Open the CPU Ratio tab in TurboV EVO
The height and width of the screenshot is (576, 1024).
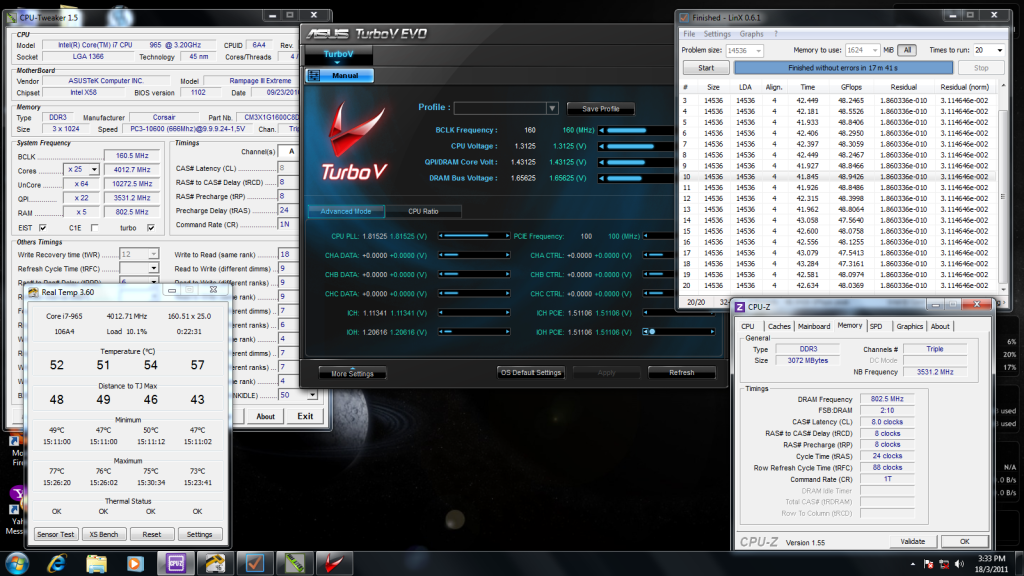point(423,212)
